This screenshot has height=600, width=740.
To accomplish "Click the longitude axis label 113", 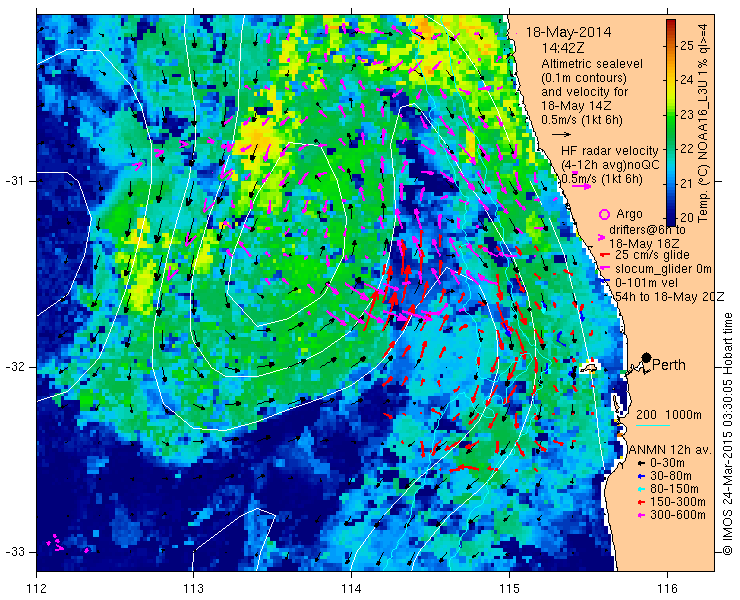I will point(193,589).
